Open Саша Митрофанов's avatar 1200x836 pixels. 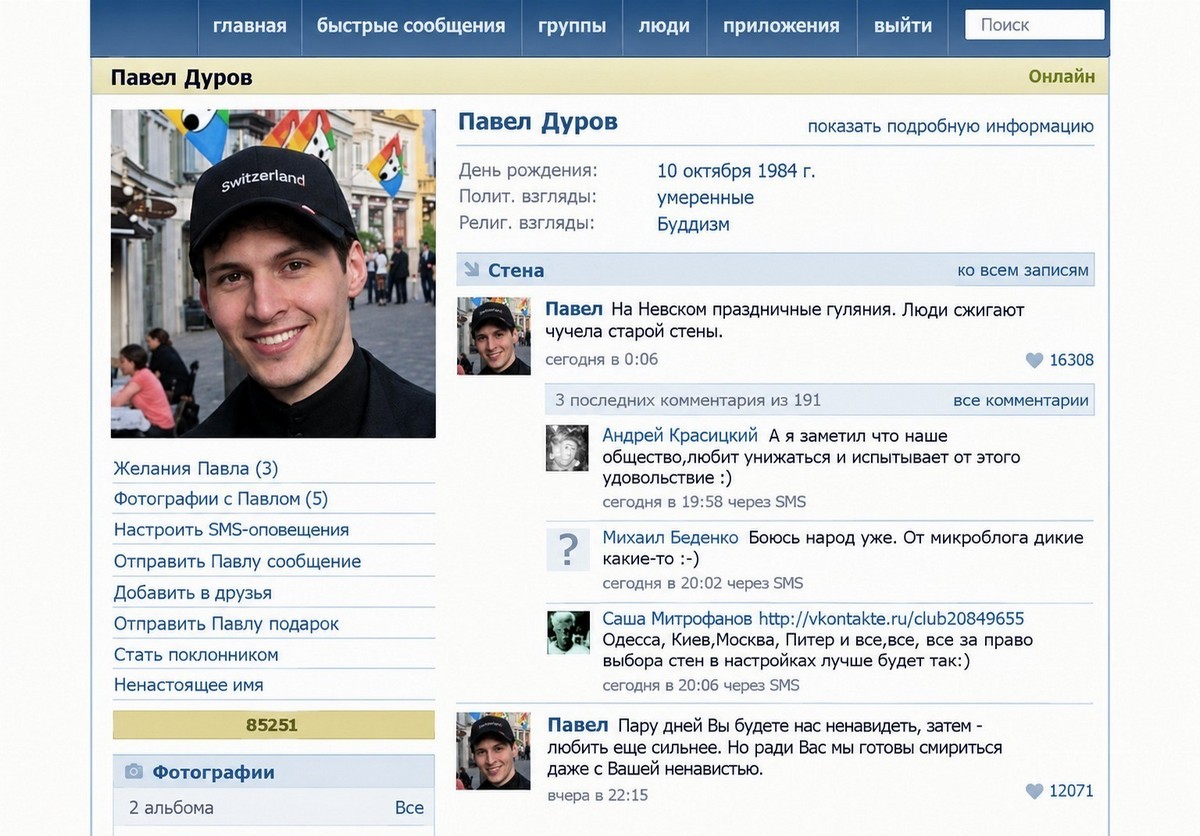(567, 632)
